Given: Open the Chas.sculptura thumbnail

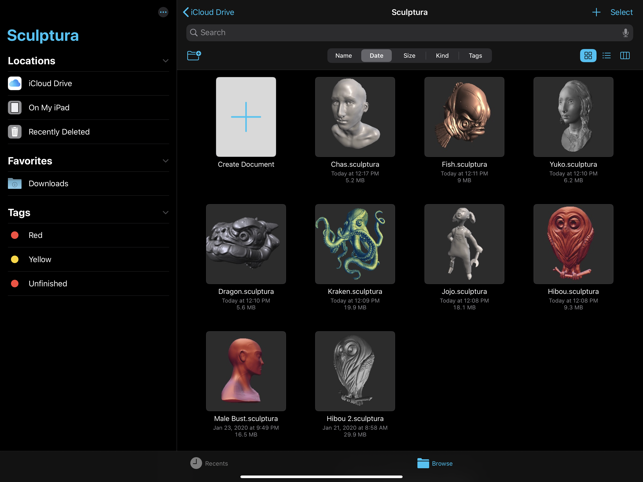Looking at the screenshot, I should point(355,117).
